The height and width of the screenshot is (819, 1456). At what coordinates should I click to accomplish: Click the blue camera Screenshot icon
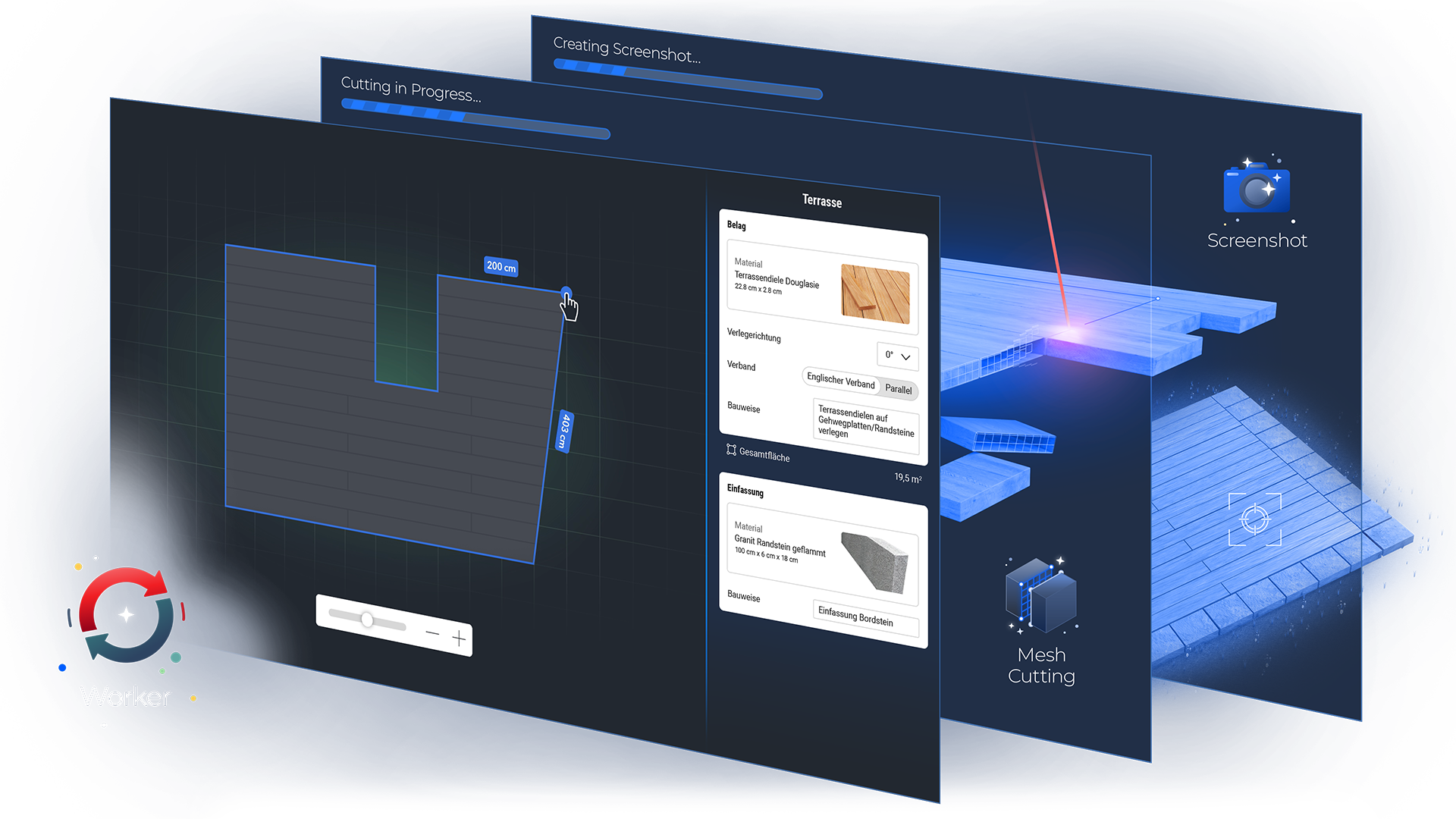1257,187
